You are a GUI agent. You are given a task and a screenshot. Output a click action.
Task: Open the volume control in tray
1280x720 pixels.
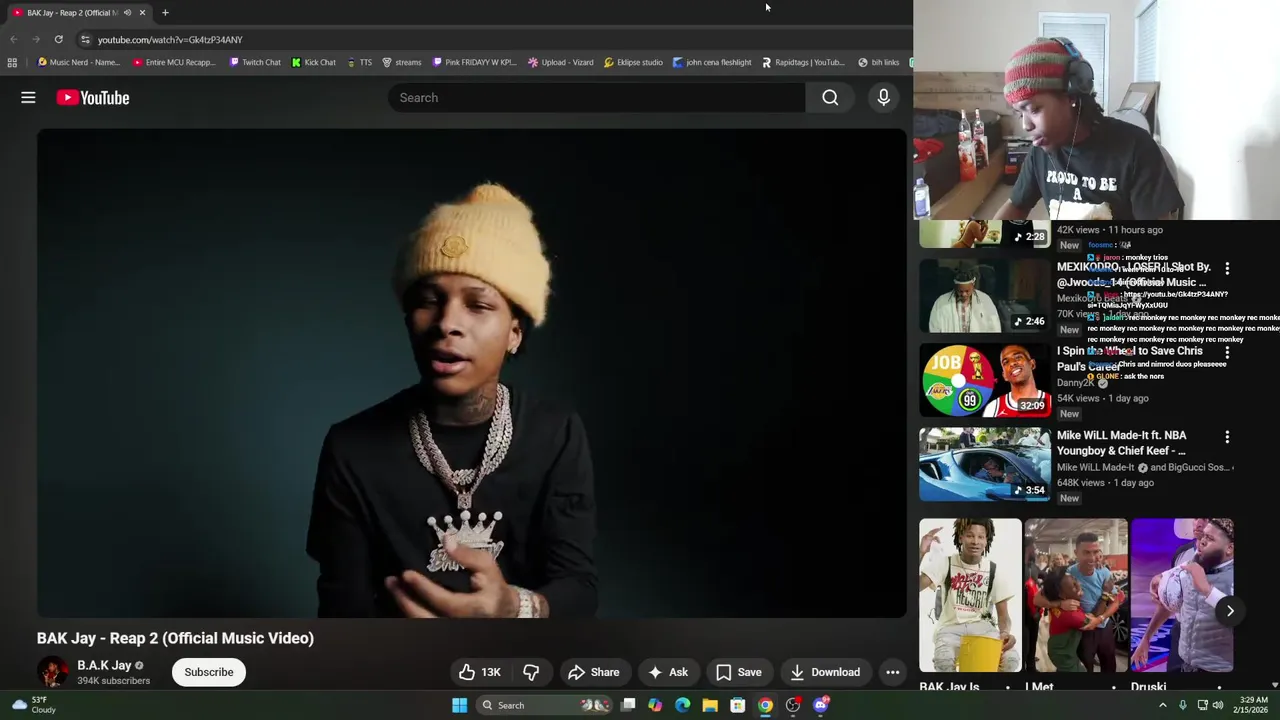click(x=1218, y=705)
